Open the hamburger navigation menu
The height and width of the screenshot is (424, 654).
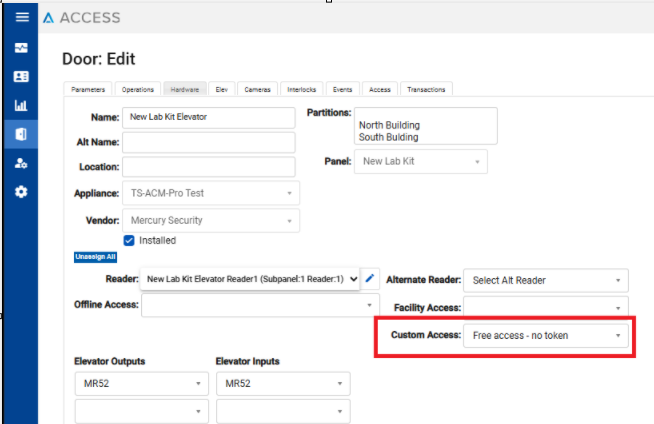tap(22, 17)
